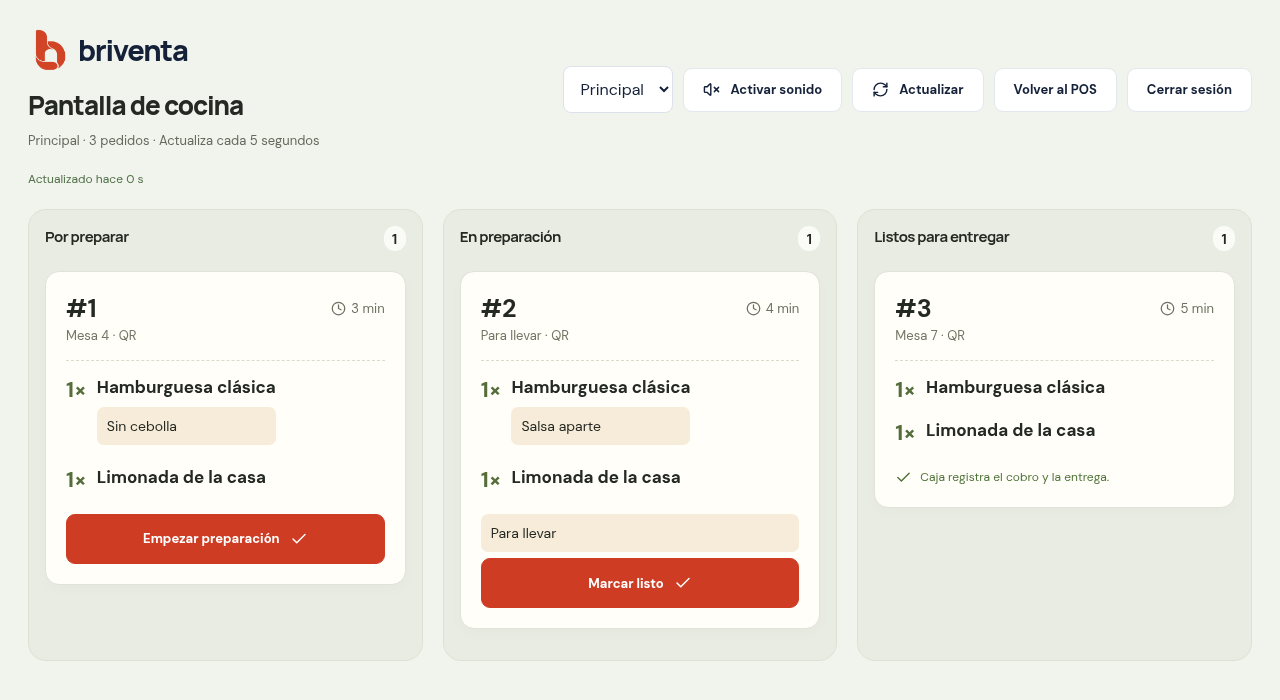Click the briventa logo icon

[x=50, y=50]
